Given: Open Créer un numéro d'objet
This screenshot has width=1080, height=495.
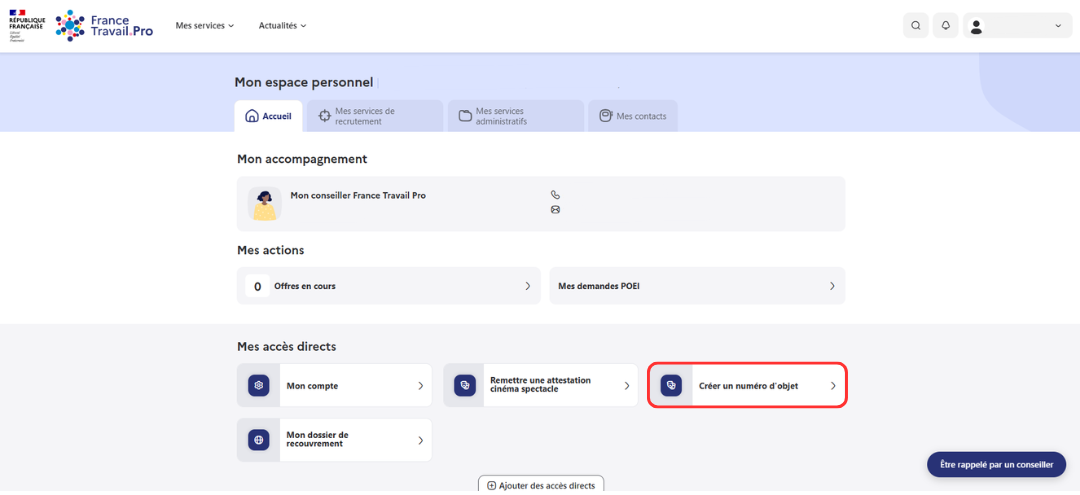Looking at the screenshot, I should [x=747, y=386].
